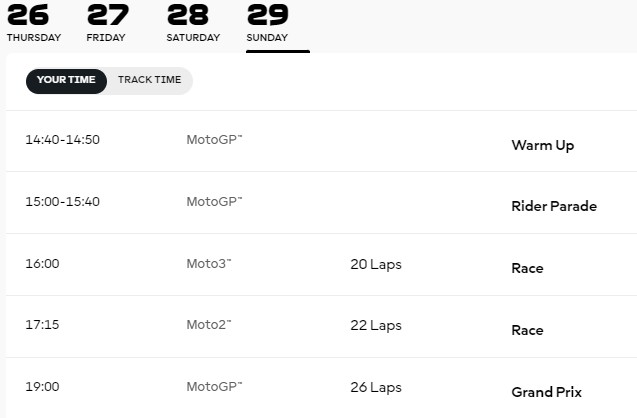
Task: Click the 16:00 Moto3 start time
Action: [42, 264]
